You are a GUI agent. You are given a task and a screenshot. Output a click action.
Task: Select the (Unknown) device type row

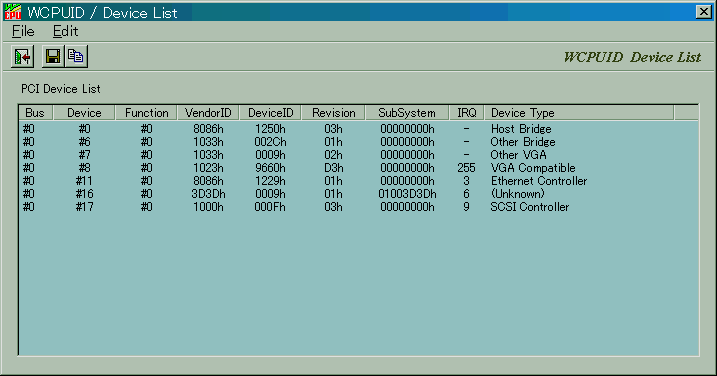click(x=358, y=194)
